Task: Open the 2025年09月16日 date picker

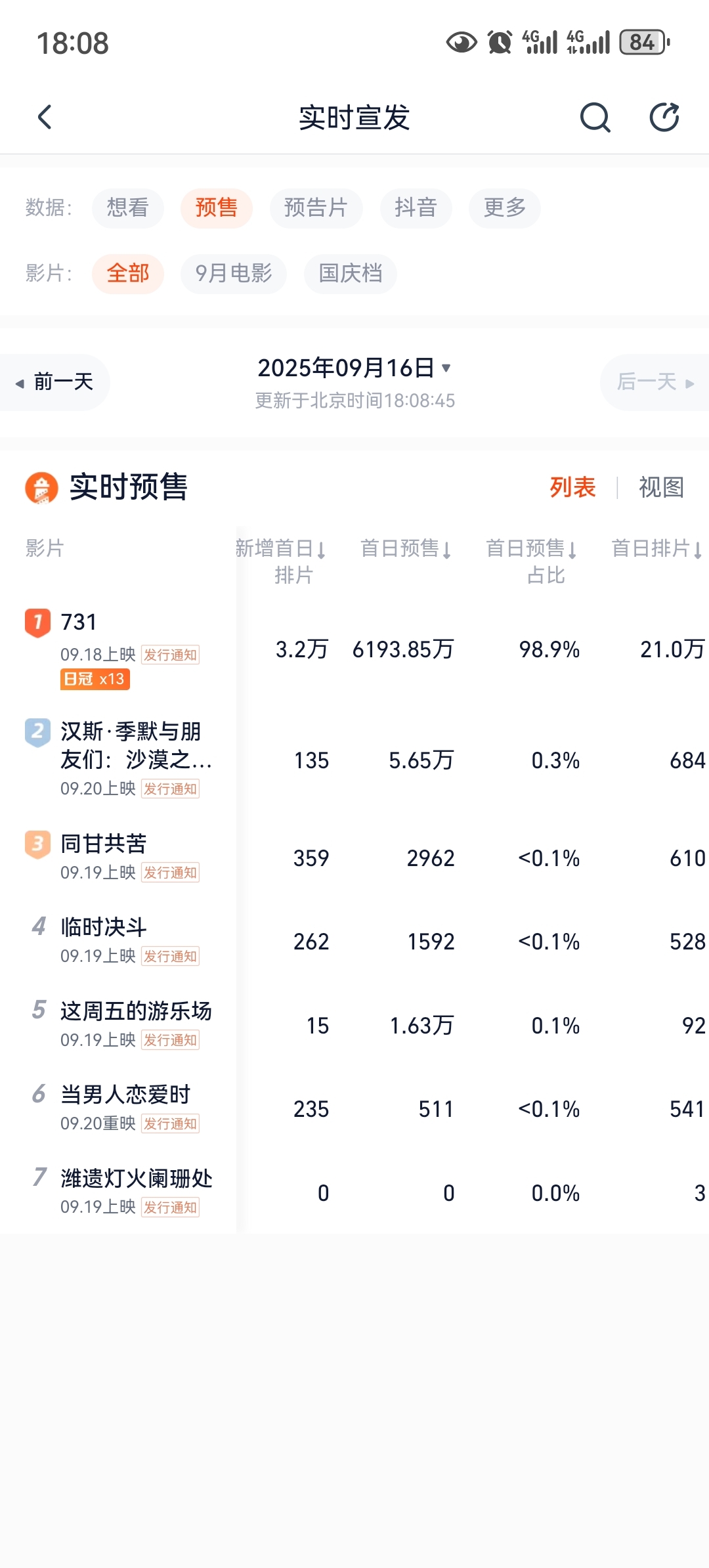Action: point(354,368)
